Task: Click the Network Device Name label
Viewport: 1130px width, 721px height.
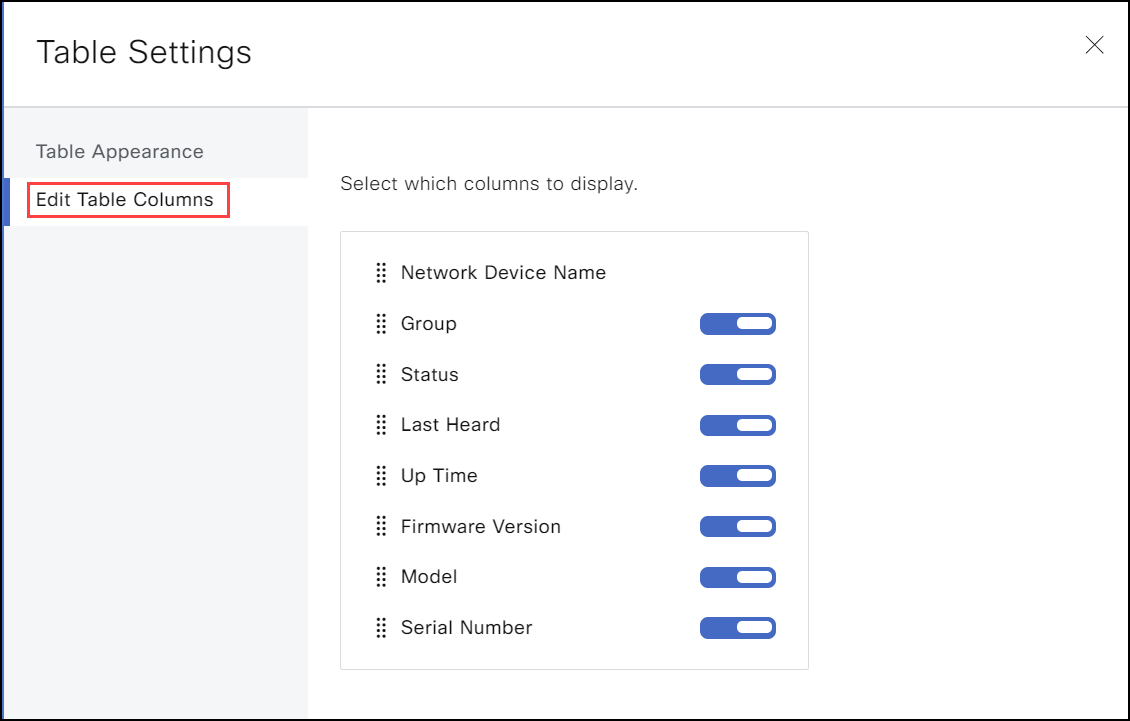Action: coord(503,273)
